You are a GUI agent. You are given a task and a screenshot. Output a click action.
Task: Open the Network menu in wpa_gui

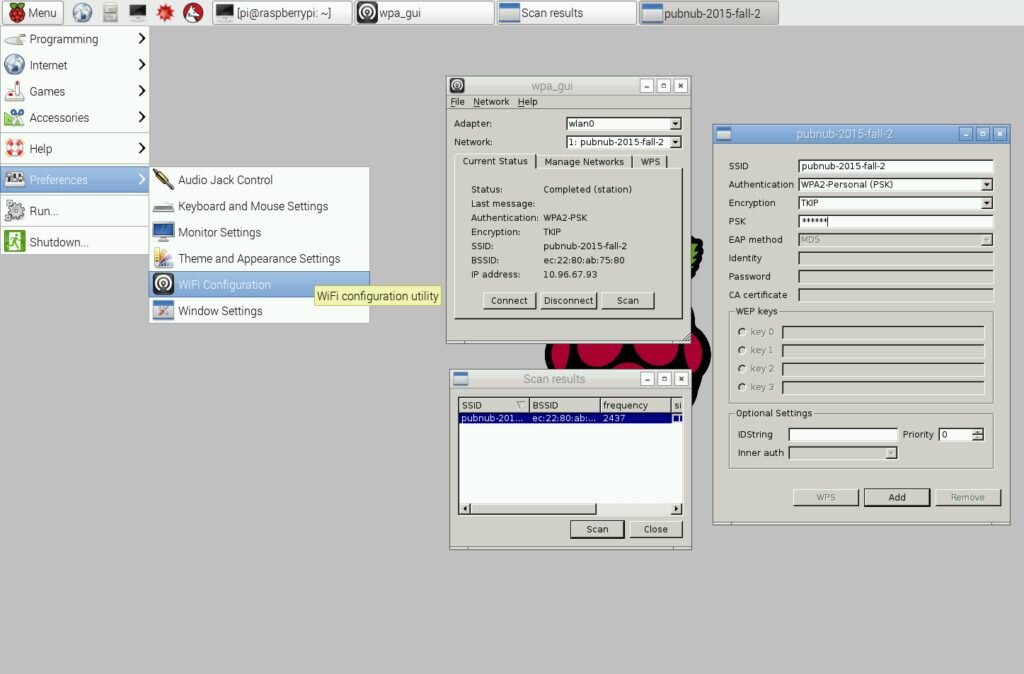(x=491, y=101)
